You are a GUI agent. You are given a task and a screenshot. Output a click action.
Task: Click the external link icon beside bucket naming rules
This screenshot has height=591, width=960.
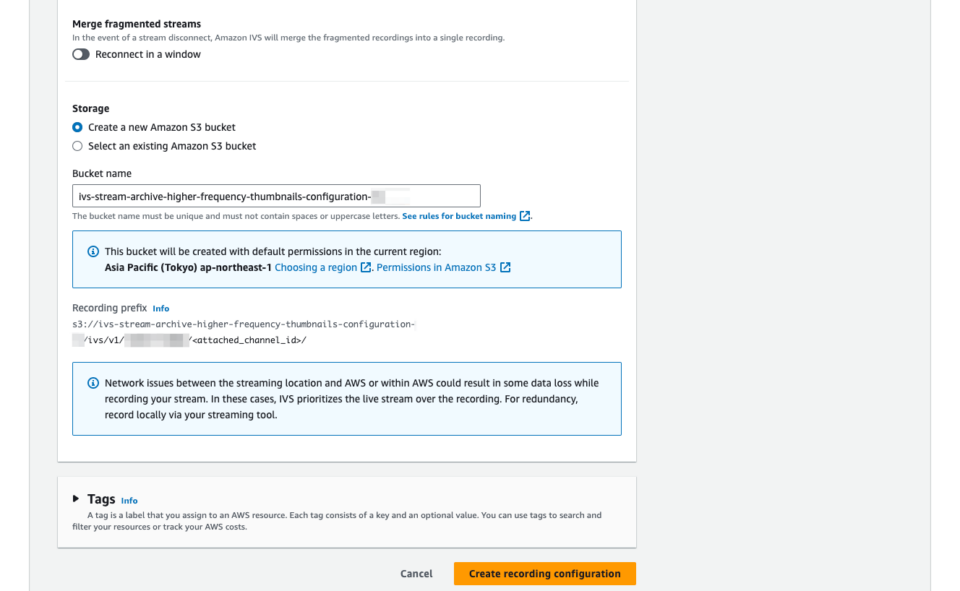click(524, 216)
